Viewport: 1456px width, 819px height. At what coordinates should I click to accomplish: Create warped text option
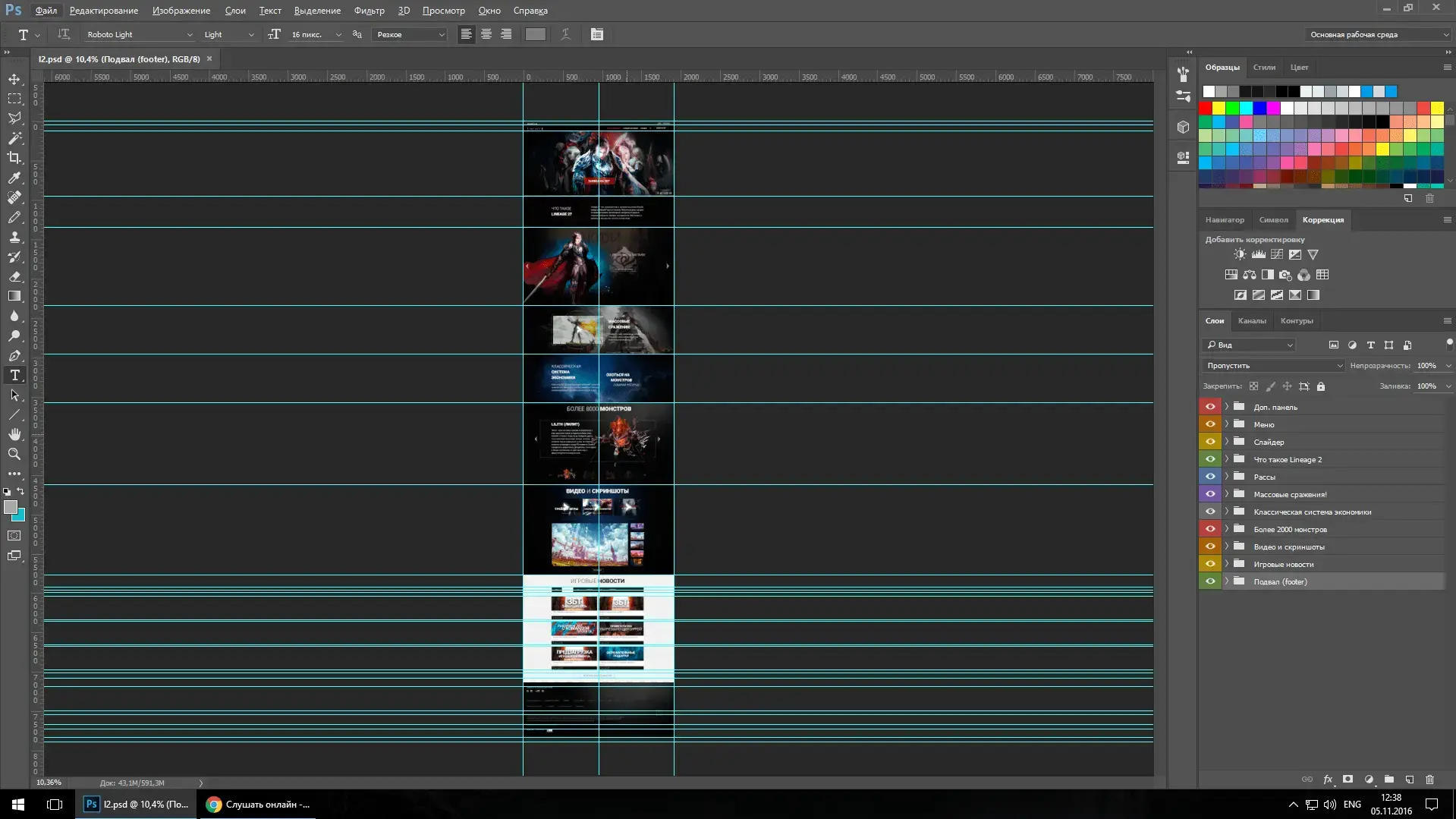point(566,34)
